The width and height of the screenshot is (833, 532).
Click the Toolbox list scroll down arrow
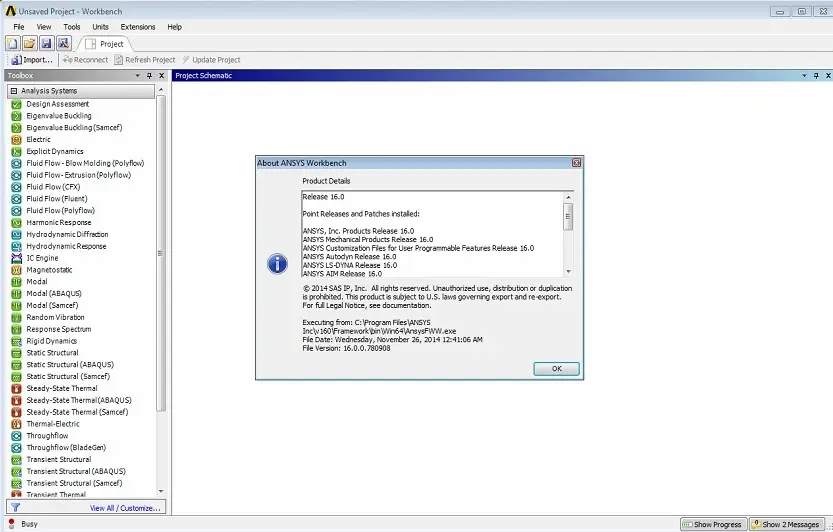coord(161,492)
